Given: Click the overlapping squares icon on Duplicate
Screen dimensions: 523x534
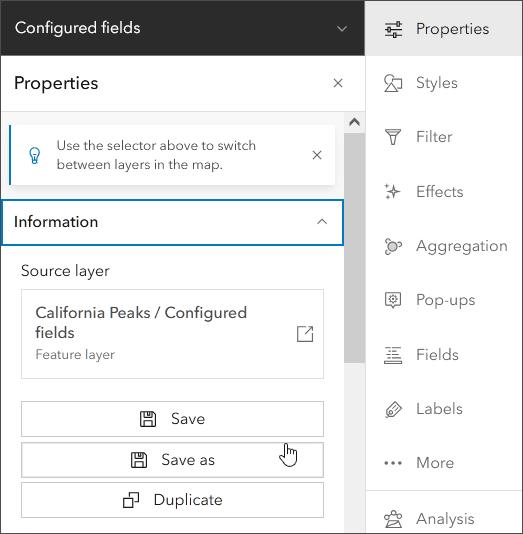Looking at the screenshot, I should [131, 500].
